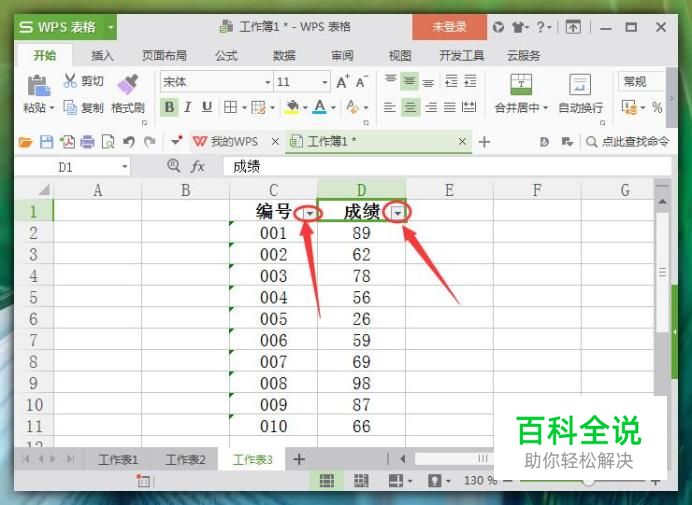The height and width of the screenshot is (505, 692).
Task: Select cell containing 98
Action: click(361, 383)
